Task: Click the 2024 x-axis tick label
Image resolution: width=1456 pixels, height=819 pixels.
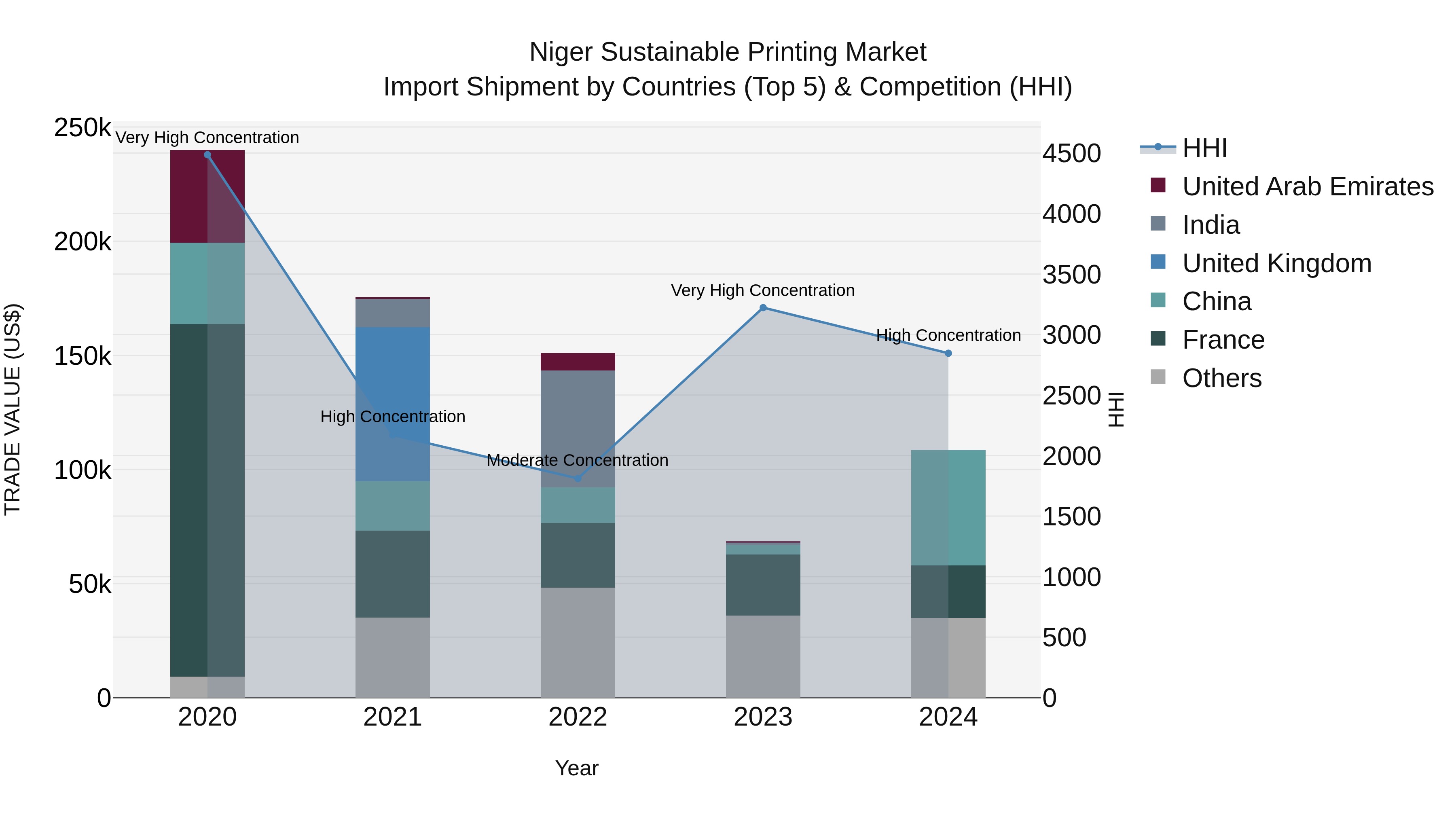Action: click(x=948, y=717)
